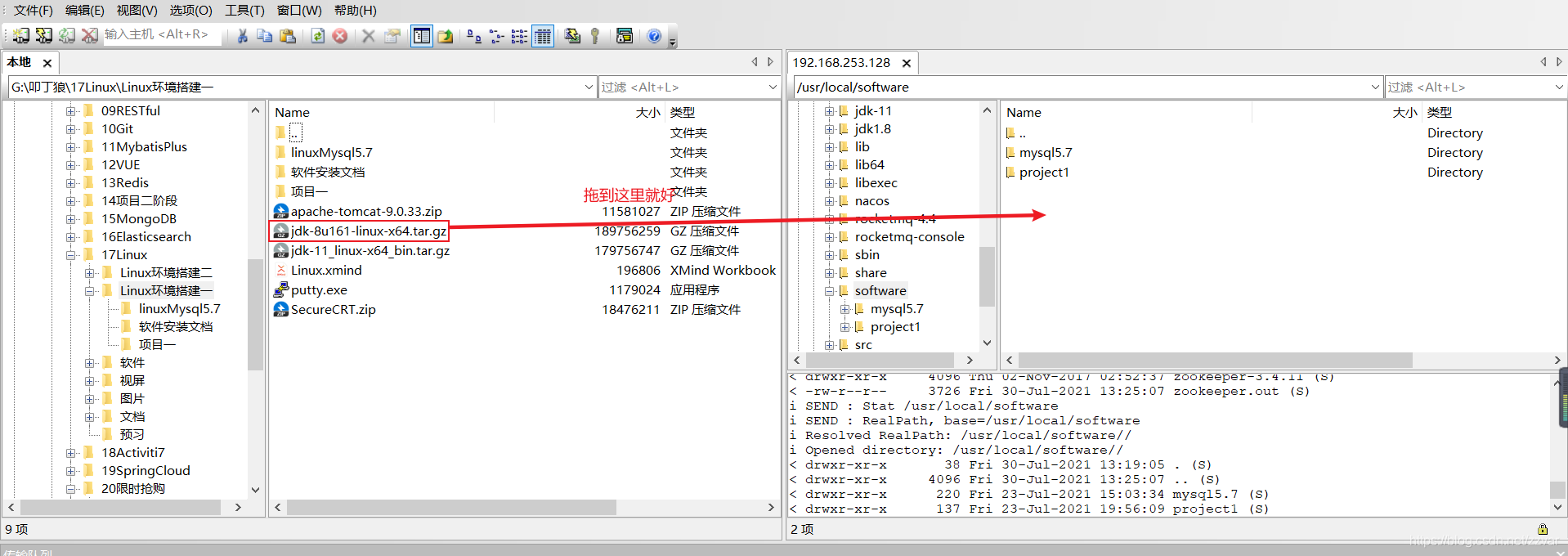Collapse the remote software tree node
1568x556 pixels.
tap(829, 290)
